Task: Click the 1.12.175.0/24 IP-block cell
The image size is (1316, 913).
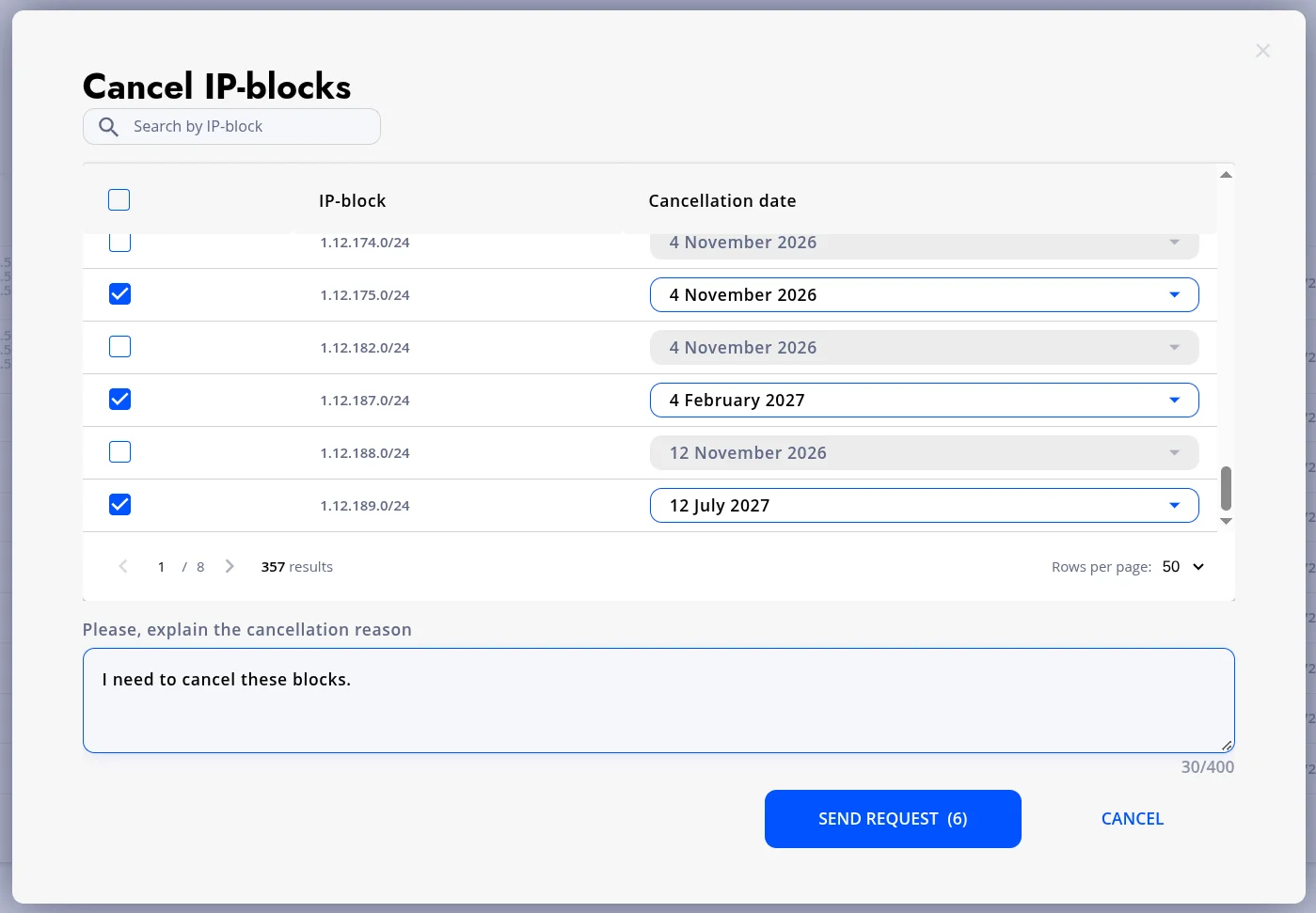Action: [x=365, y=295]
